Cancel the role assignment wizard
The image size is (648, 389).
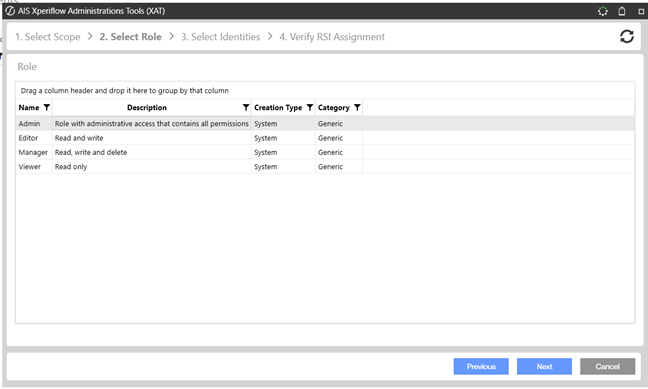point(608,366)
